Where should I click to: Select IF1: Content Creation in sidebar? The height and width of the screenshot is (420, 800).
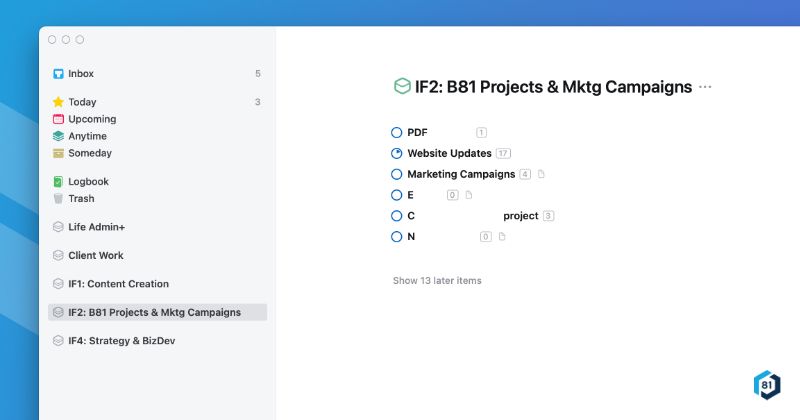pyautogui.click(x=118, y=284)
